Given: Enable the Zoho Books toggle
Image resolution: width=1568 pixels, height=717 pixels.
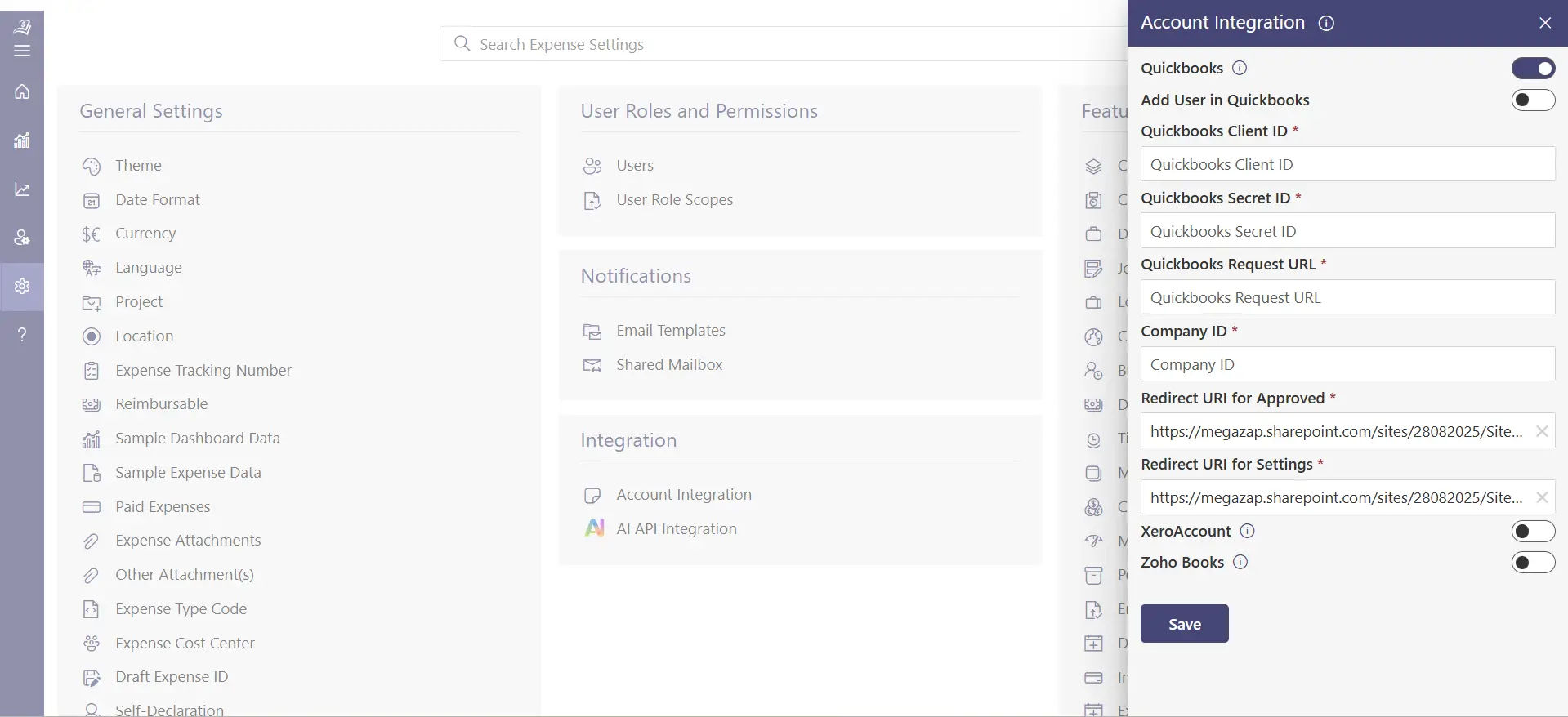Looking at the screenshot, I should point(1533,563).
